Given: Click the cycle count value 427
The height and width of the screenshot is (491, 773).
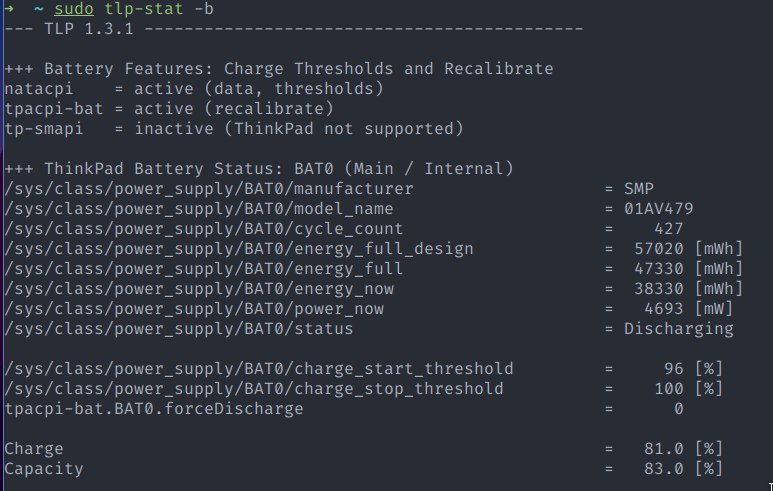Looking at the screenshot, I should point(668,229).
